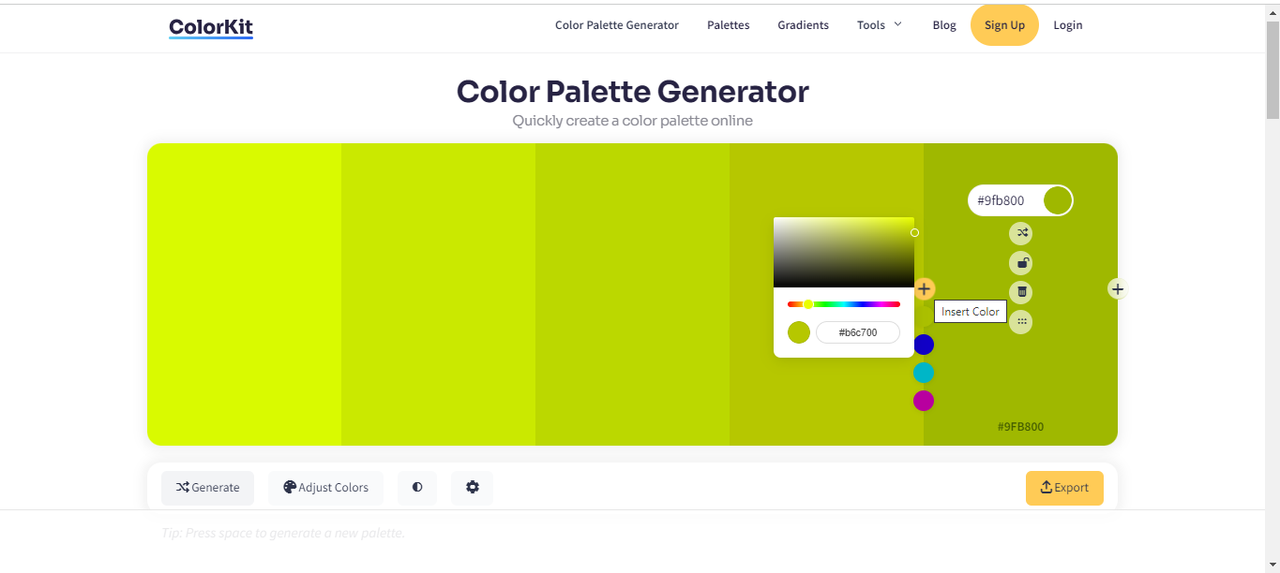Click the saturation gradient area in picker

pos(843,252)
